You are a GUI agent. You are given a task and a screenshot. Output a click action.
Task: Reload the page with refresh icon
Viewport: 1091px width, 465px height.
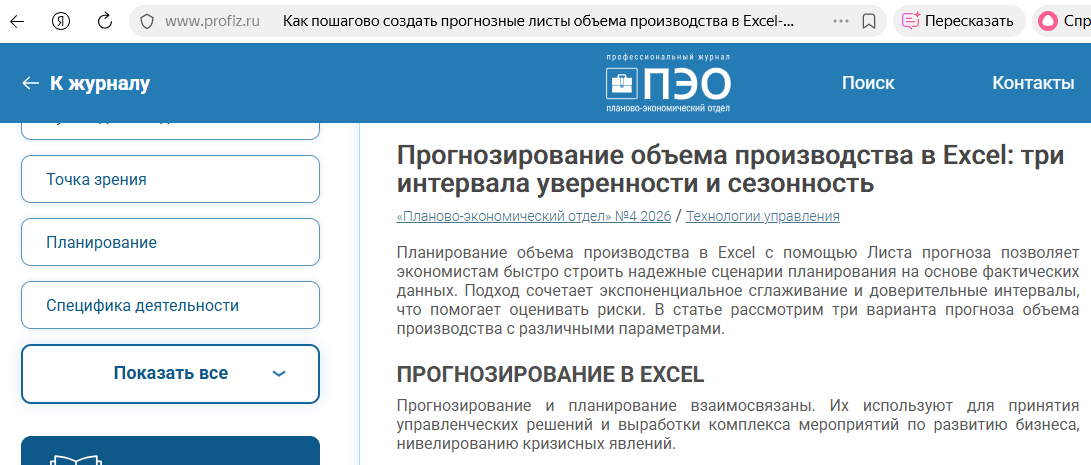coord(104,22)
